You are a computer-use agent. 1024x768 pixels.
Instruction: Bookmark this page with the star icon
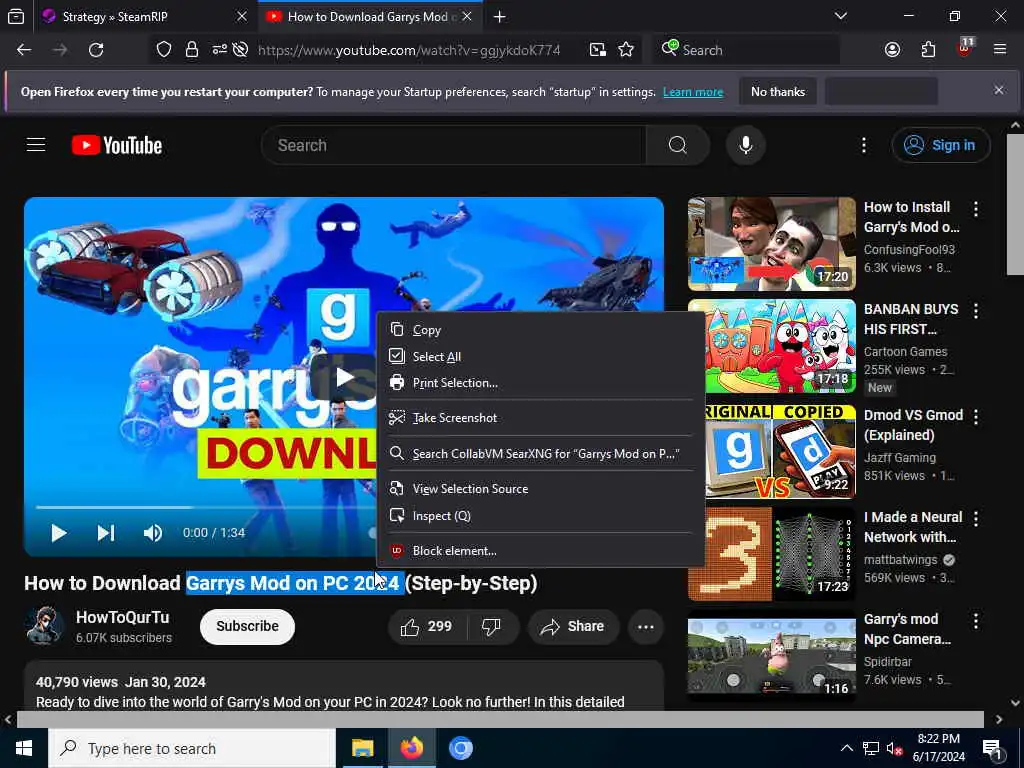click(626, 50)
